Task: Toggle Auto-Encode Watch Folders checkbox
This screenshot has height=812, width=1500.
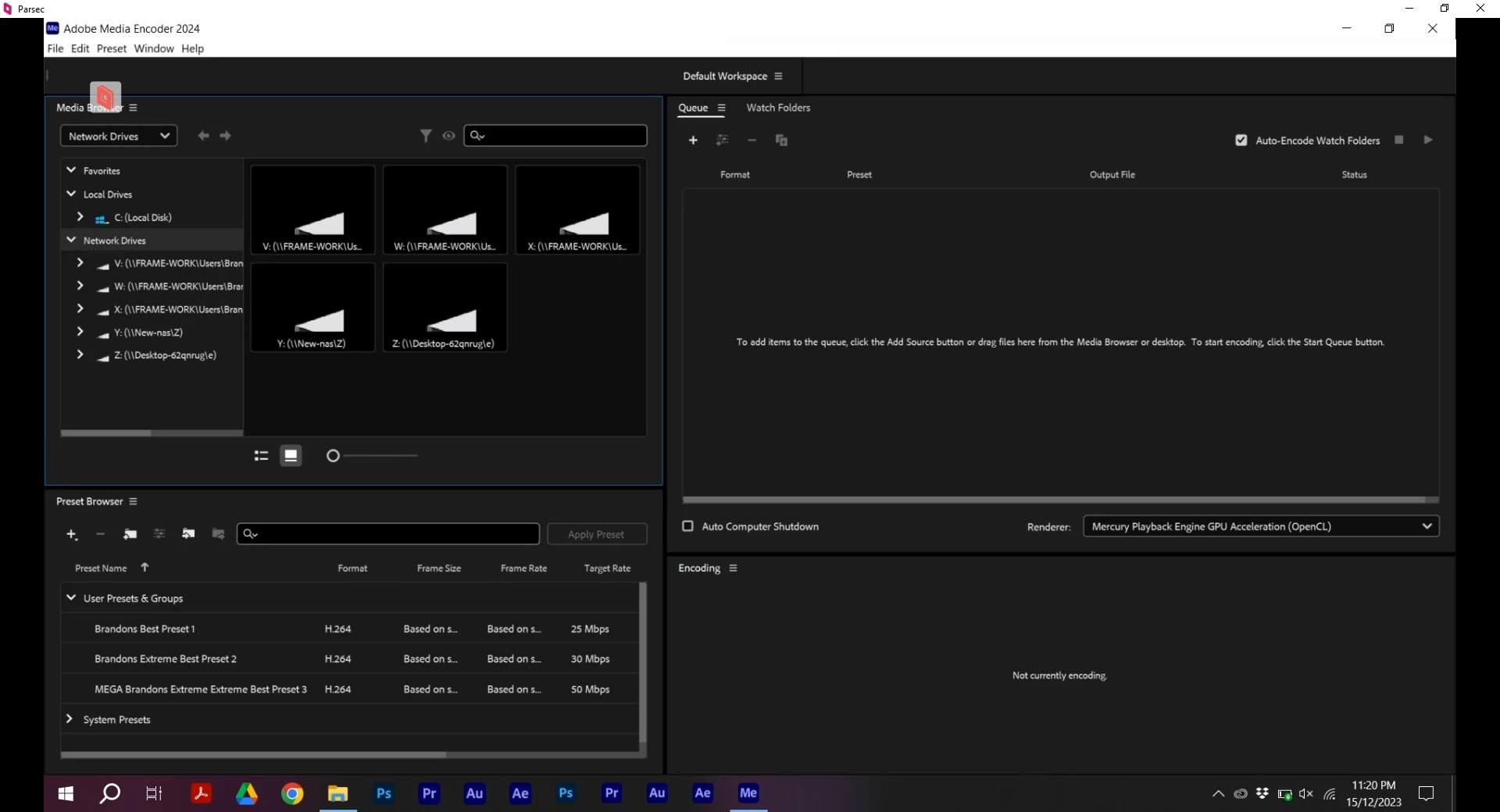Action: [x=1241, y=141]
